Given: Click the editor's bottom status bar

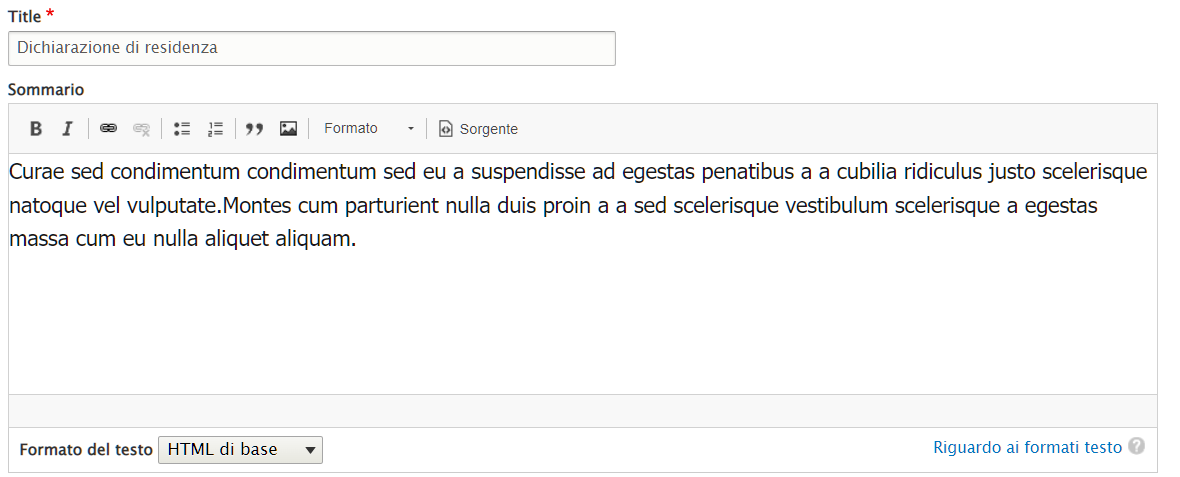Looking at the screenshot, I should [x=582, y=410].
